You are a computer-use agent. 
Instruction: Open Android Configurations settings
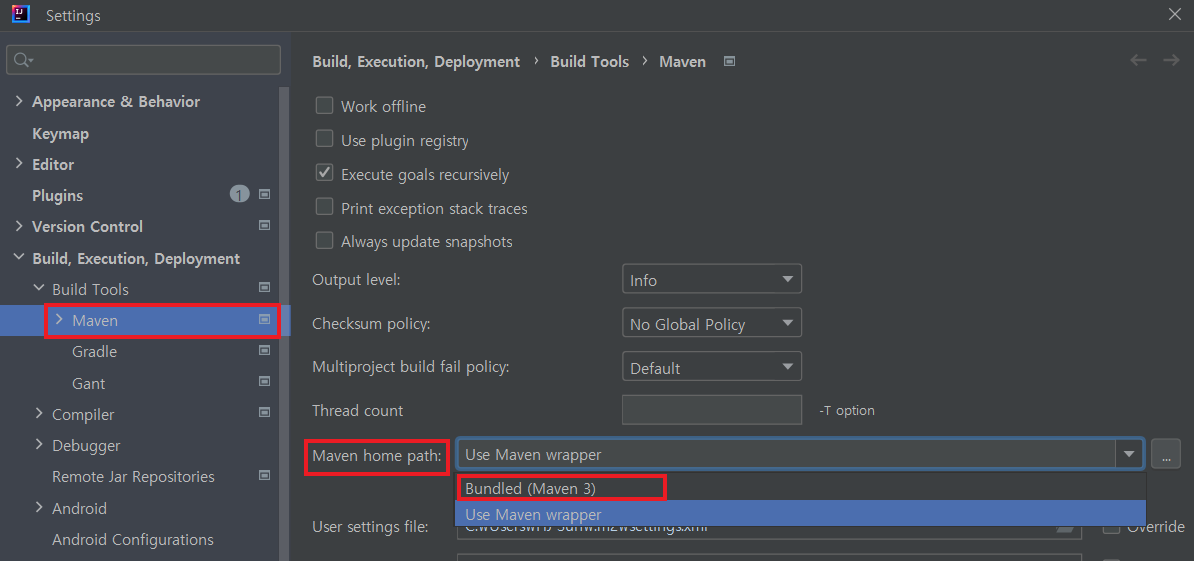click(132, 540)
